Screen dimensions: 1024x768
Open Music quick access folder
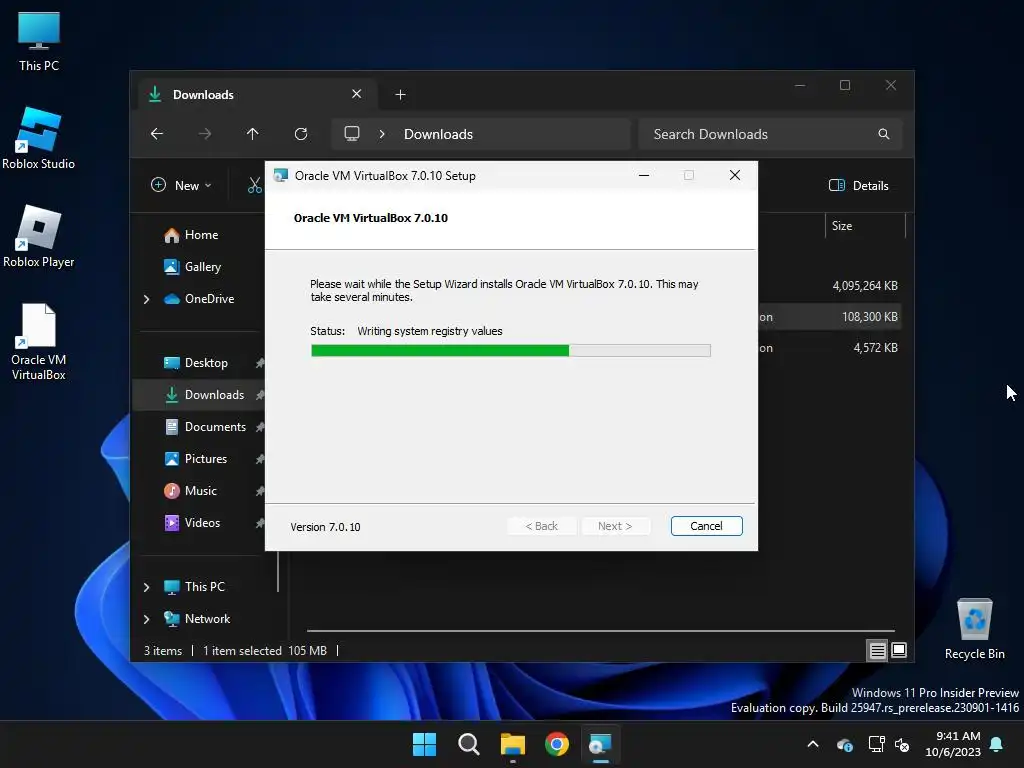199,490
